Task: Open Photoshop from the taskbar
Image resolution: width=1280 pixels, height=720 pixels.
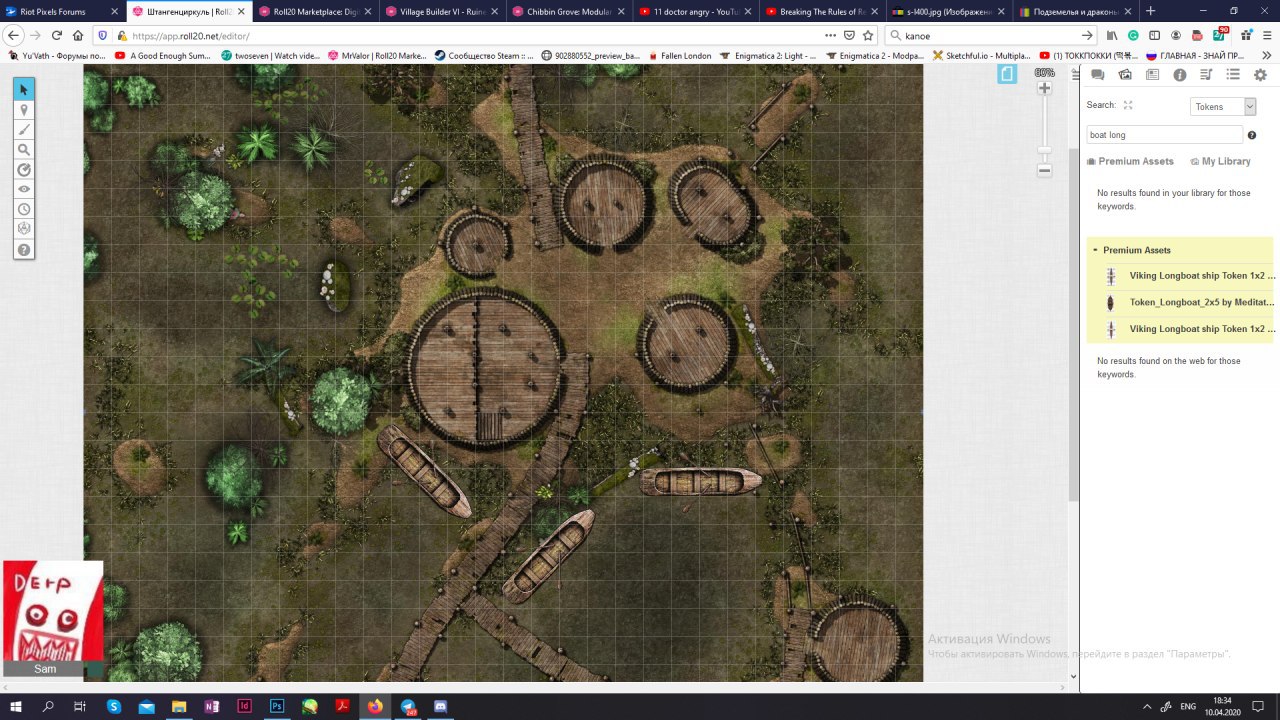Action: click(277, 706)
